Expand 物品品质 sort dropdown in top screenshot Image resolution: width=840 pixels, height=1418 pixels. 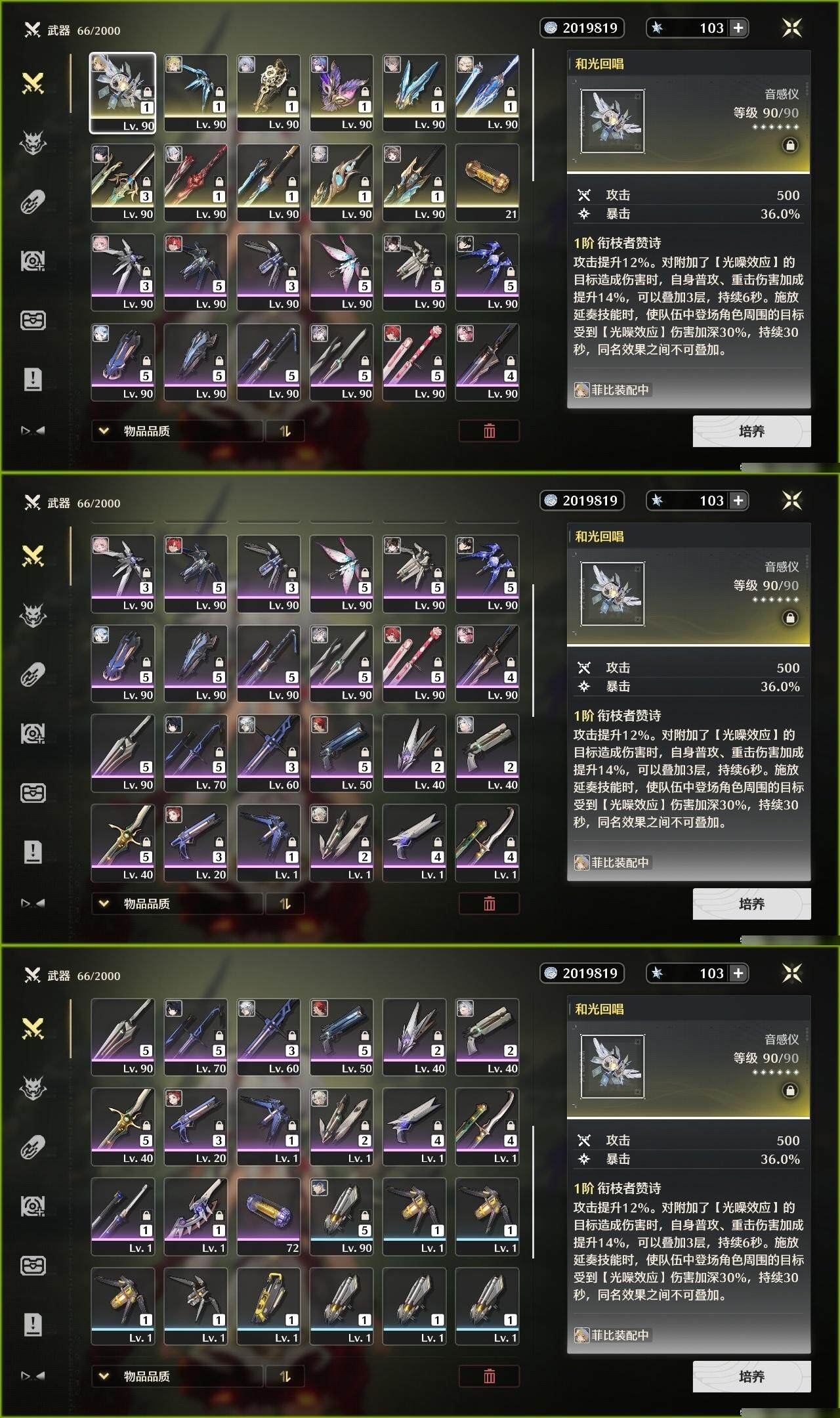click(177, 431)
